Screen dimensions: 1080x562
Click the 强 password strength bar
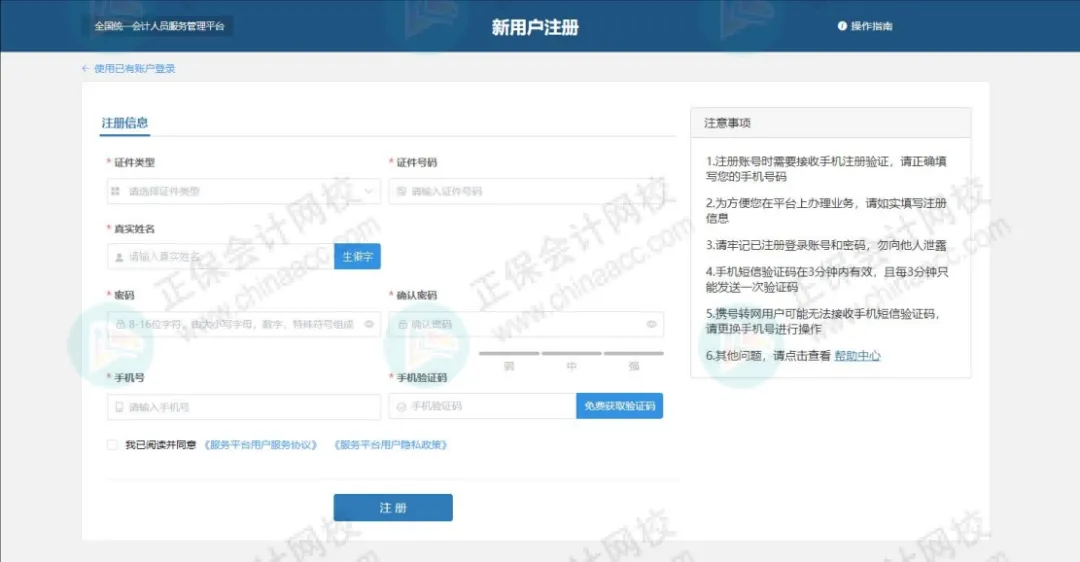(x=634, y=353)
